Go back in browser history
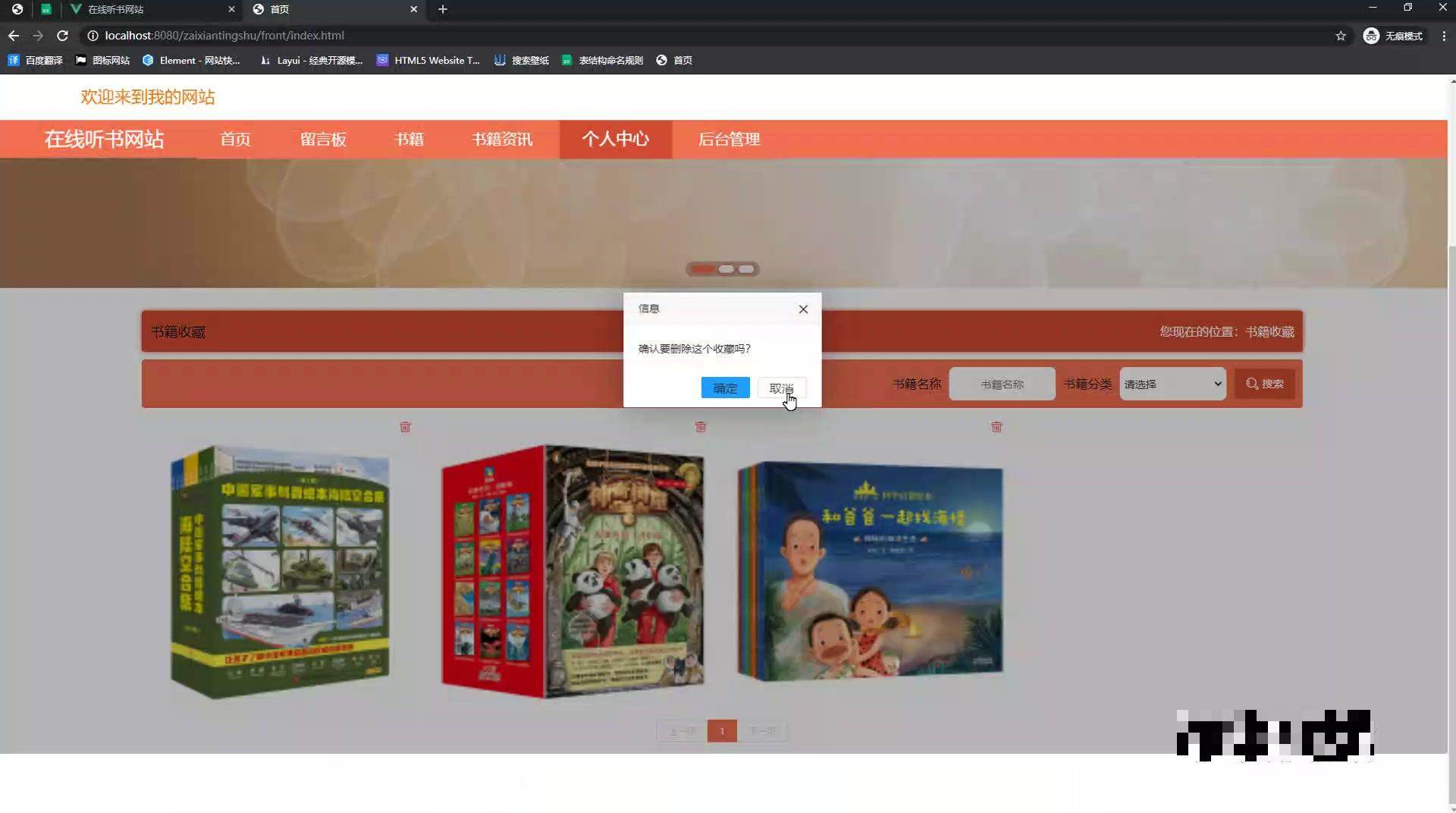 click(14, 36)
